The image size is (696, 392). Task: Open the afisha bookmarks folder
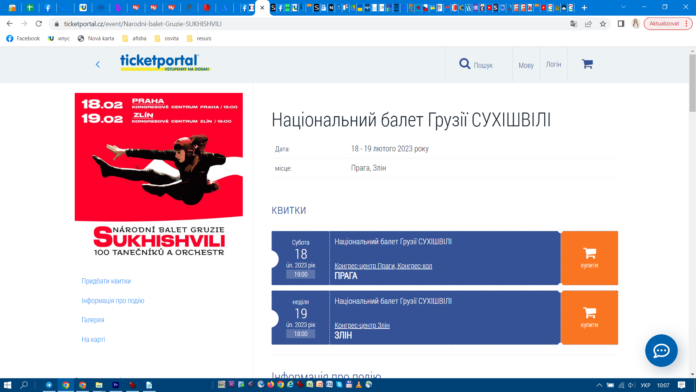134,39
